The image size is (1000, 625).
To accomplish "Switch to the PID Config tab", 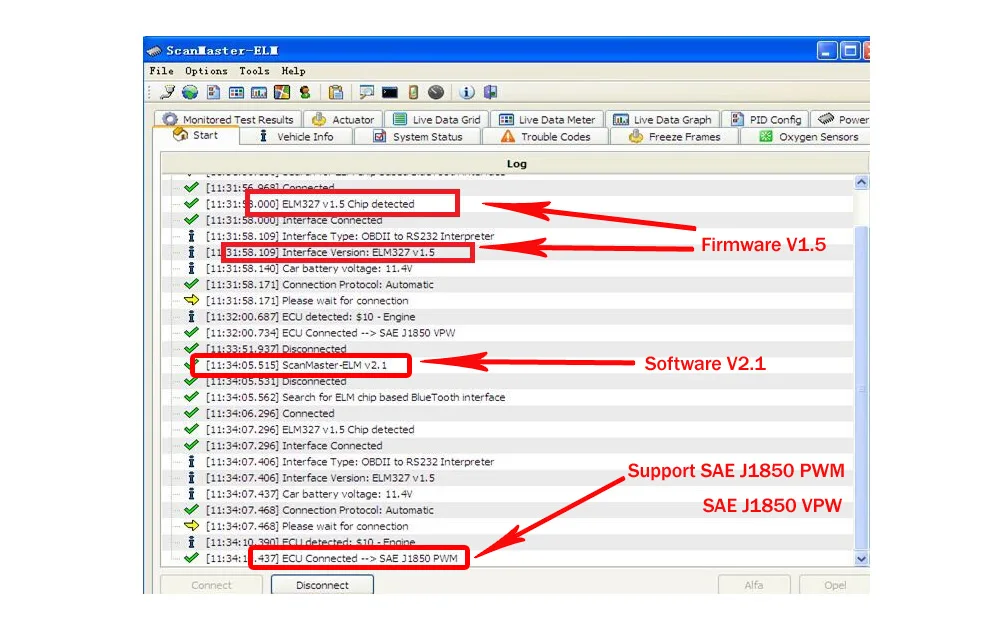I will (x=766, y=119).
